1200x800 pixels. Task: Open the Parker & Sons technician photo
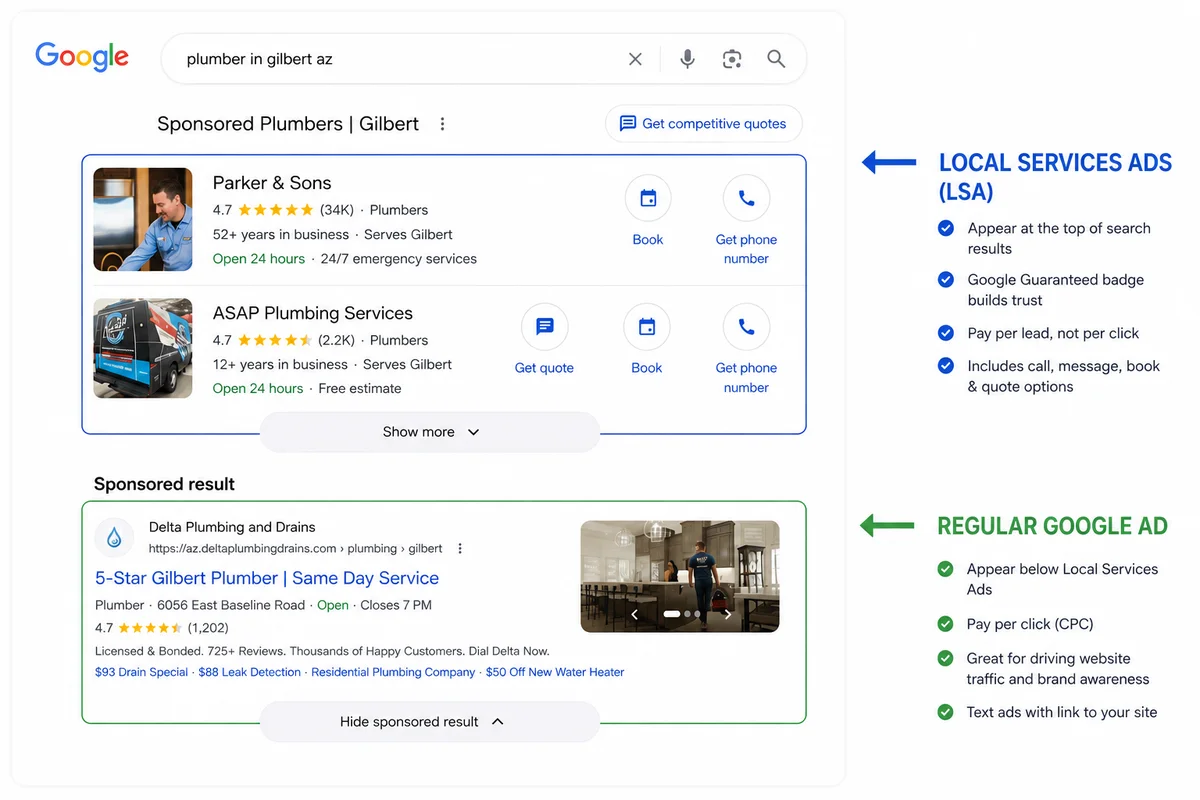click(x=143, y=220)
